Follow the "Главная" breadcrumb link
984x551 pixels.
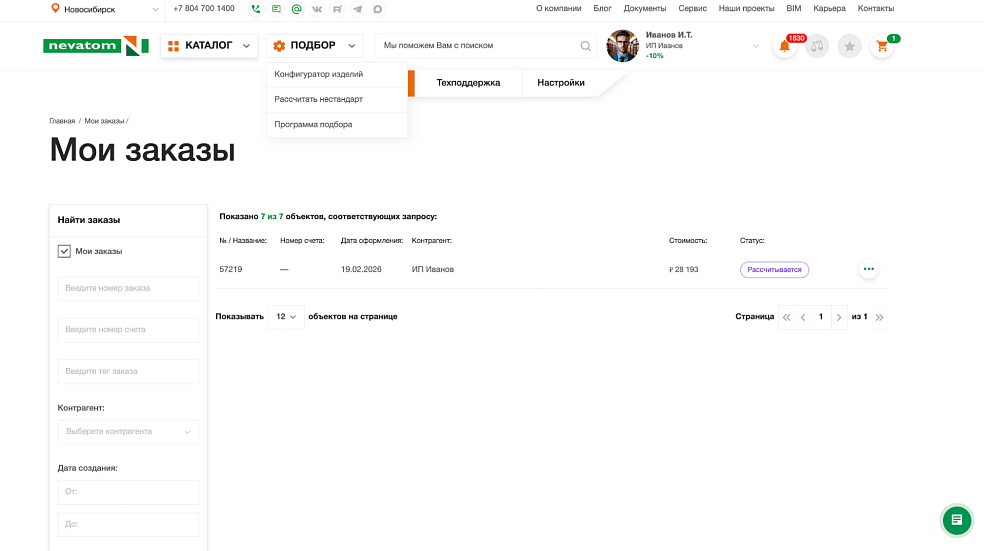tap(62, 121)
